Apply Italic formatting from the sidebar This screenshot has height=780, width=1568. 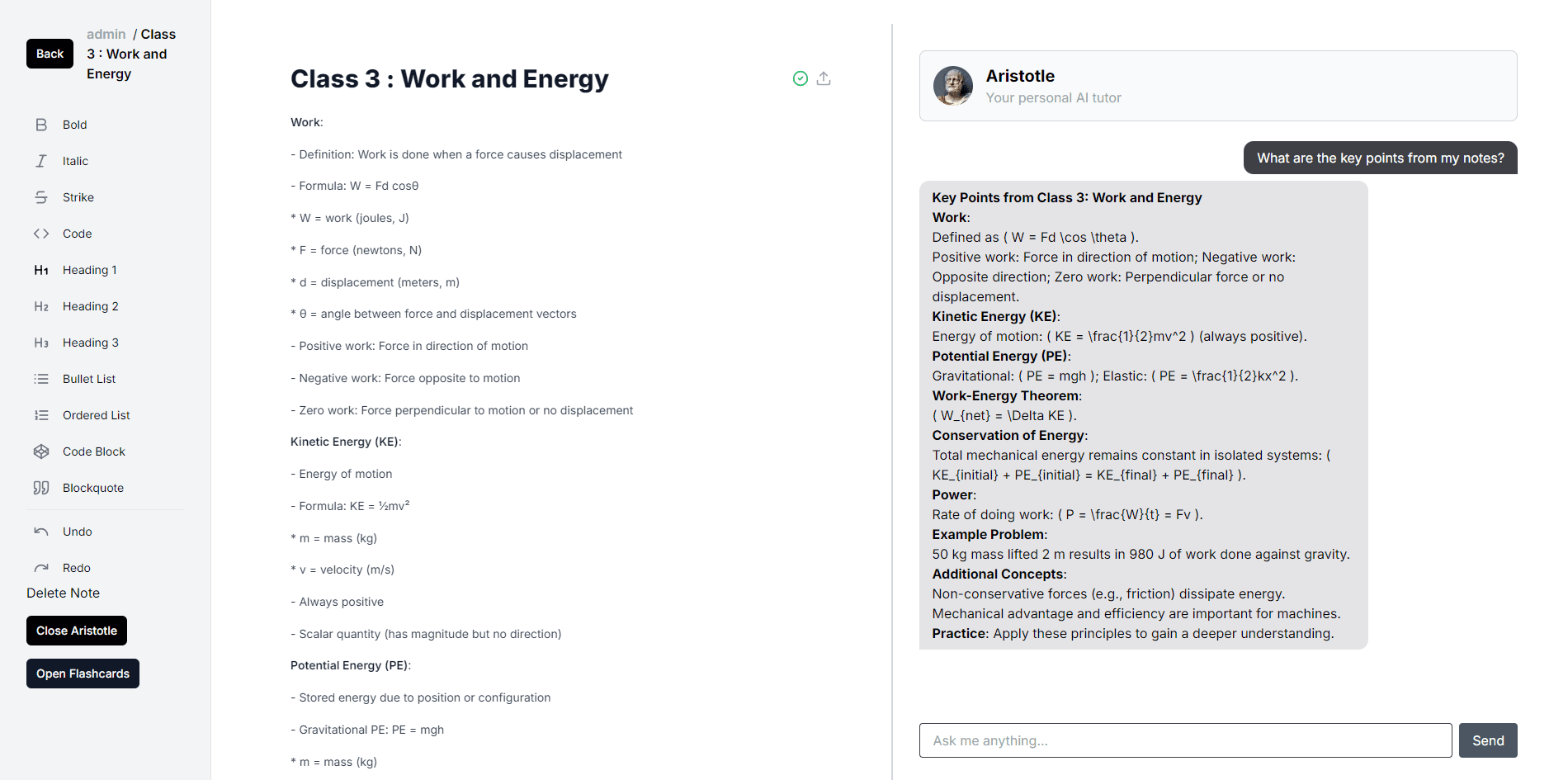pos(41,161)
